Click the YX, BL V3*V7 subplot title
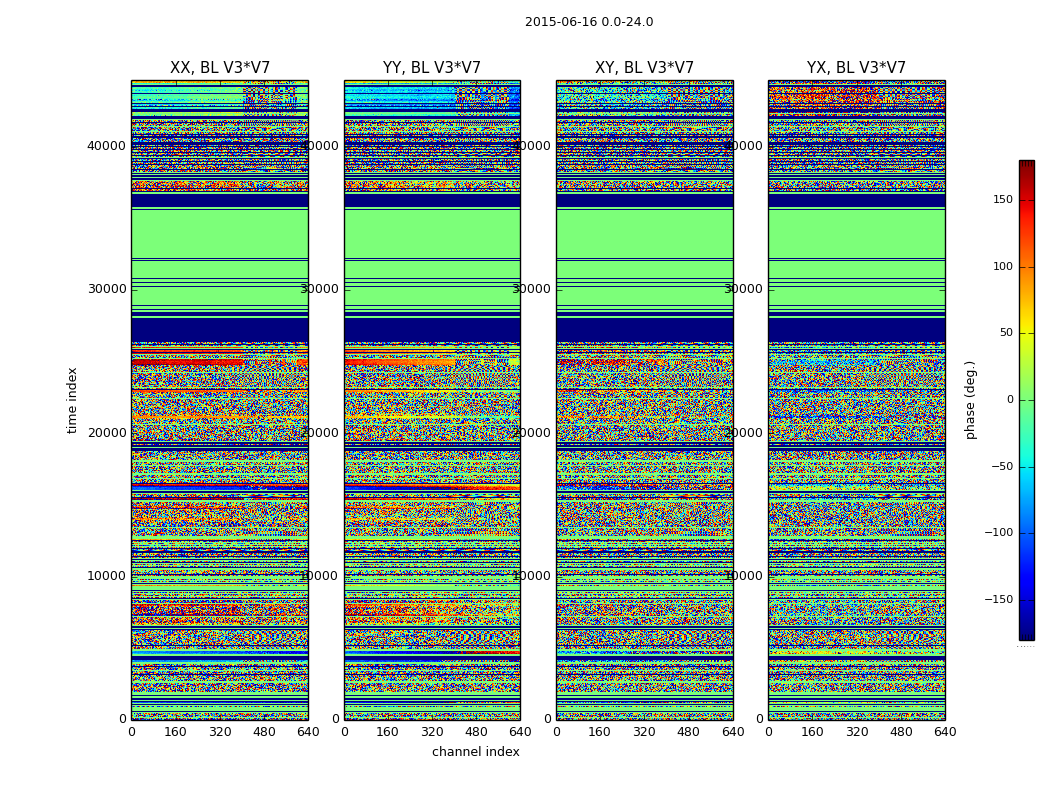1050x800 pixels. click(x=856, y=68)
